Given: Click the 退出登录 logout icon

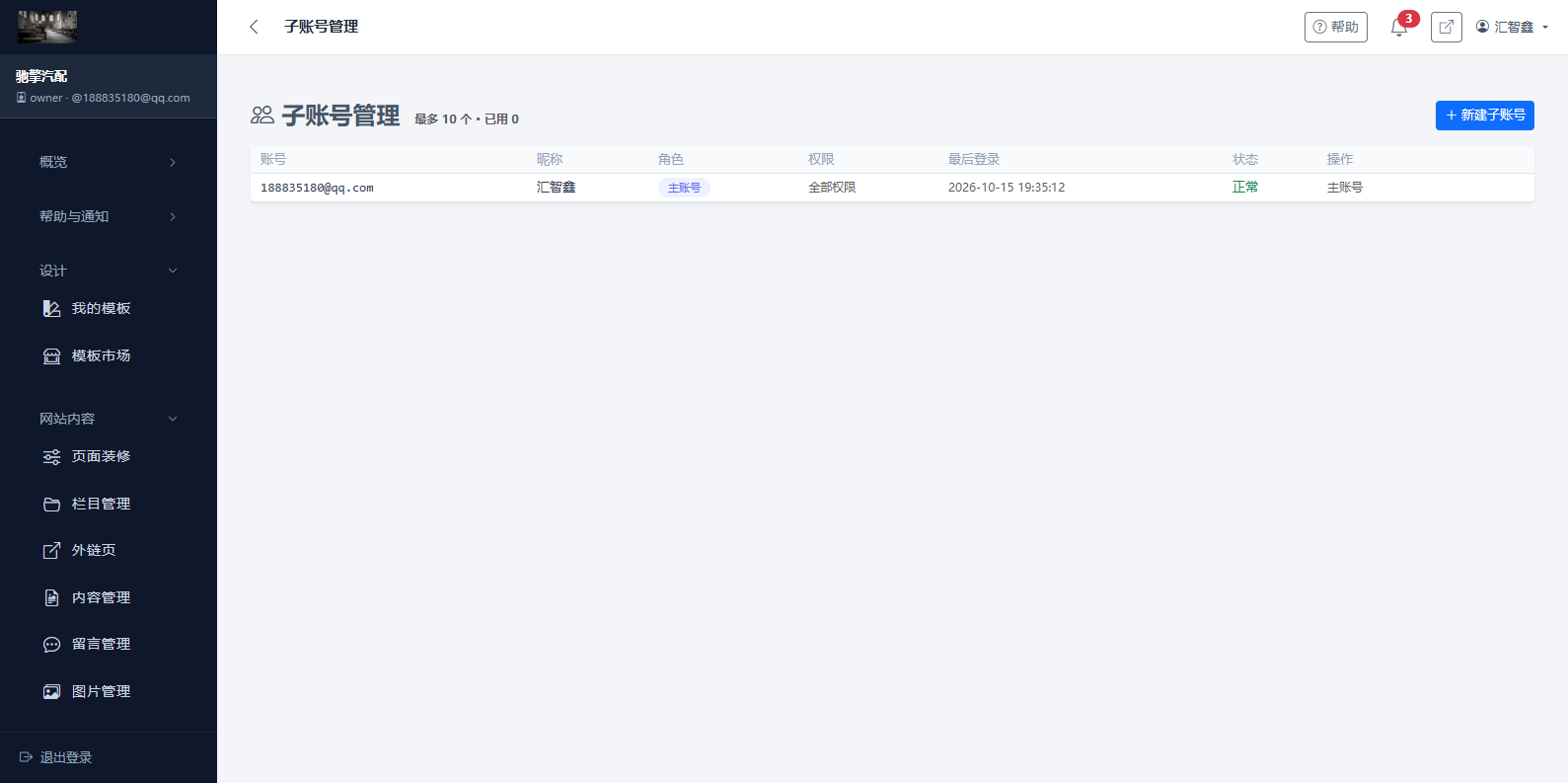Looking at the screenshot, I should (27, 757).
